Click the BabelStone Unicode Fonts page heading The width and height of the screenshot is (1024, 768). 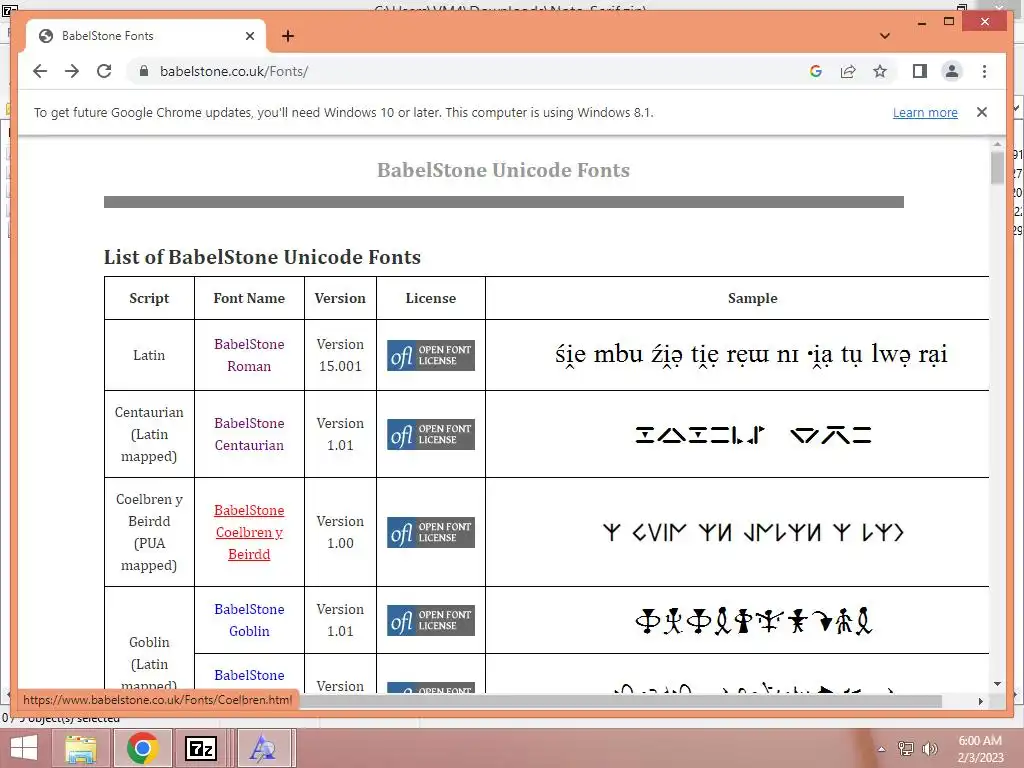pyautogui.click(x=504, y=170)
